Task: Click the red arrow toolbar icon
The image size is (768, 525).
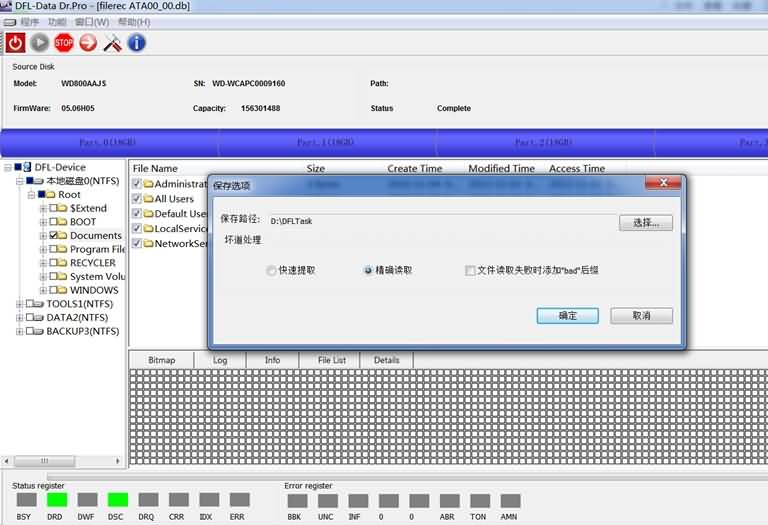Action: [88, 42]
